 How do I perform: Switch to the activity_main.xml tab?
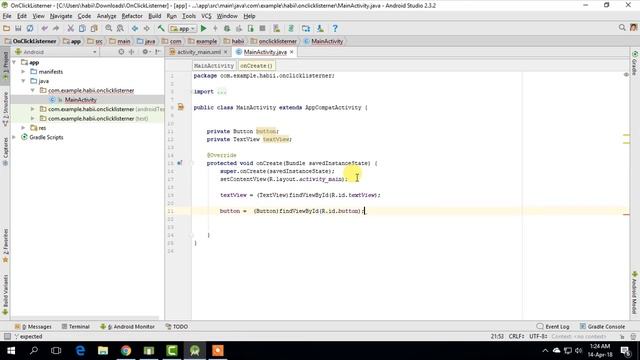click(x=199, y=52)
